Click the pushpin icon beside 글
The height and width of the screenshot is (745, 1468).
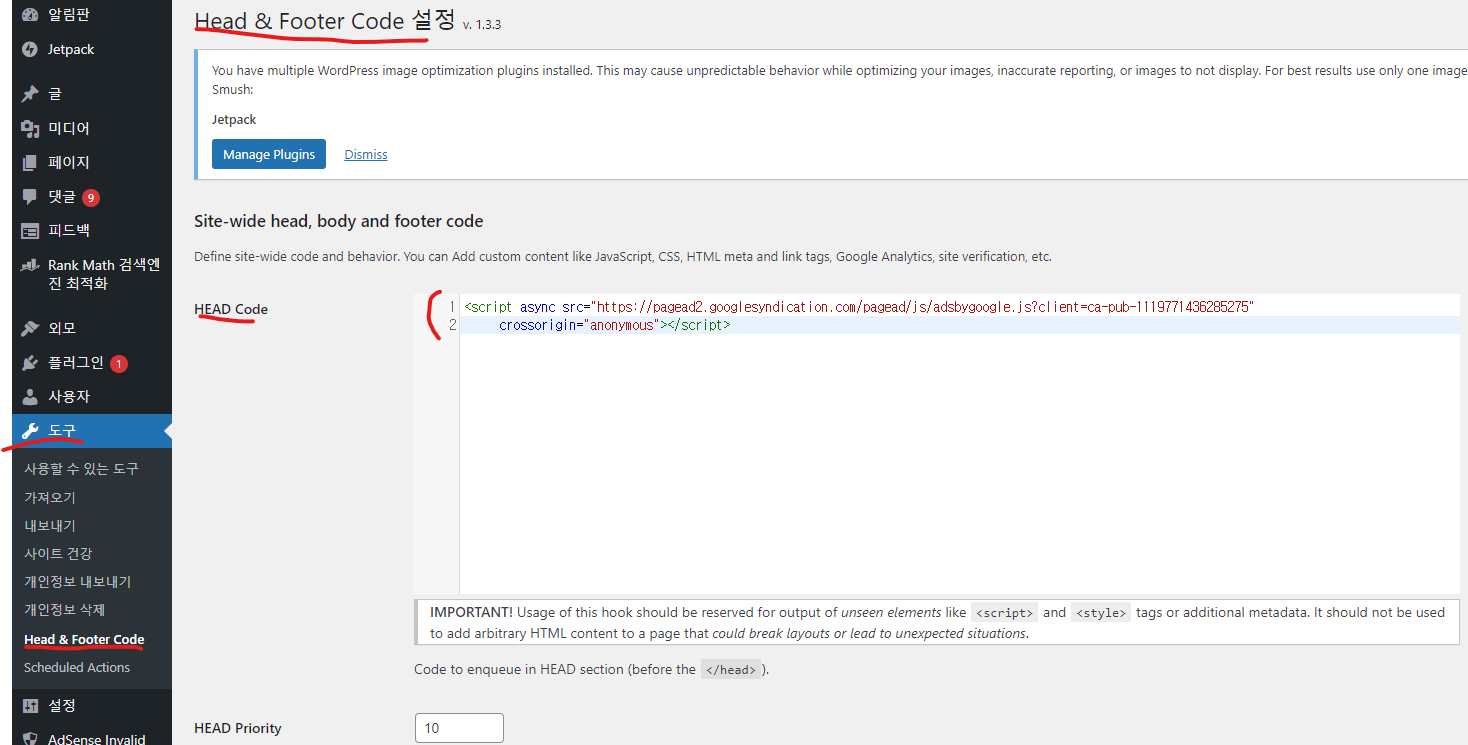coord(30,93)
